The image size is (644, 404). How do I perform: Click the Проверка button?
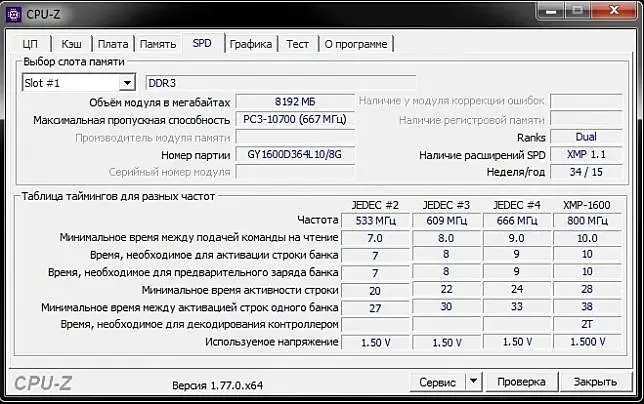tap(521, 381)
